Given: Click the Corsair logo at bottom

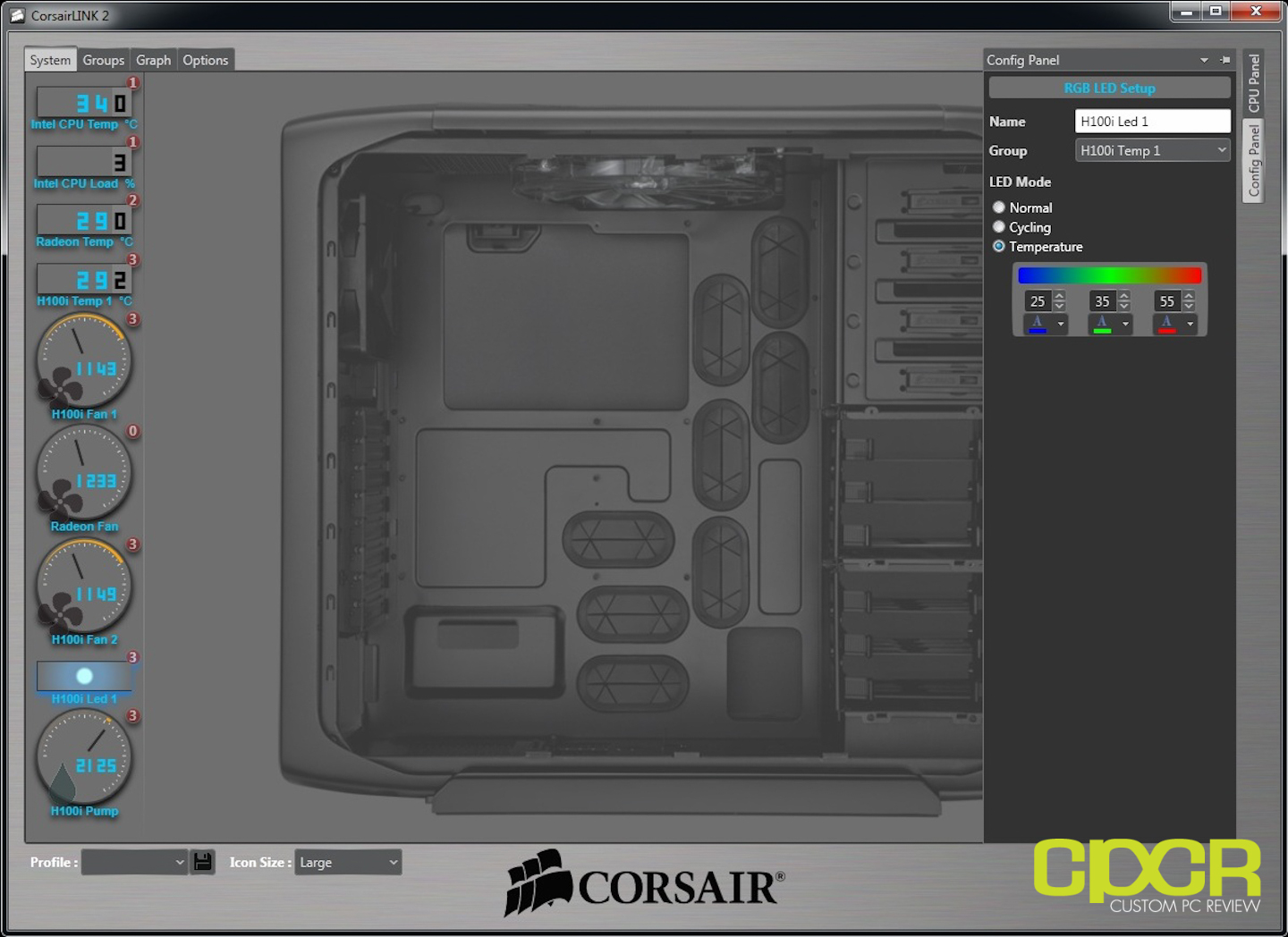Looking at the screenshot, I should point(644,882).
